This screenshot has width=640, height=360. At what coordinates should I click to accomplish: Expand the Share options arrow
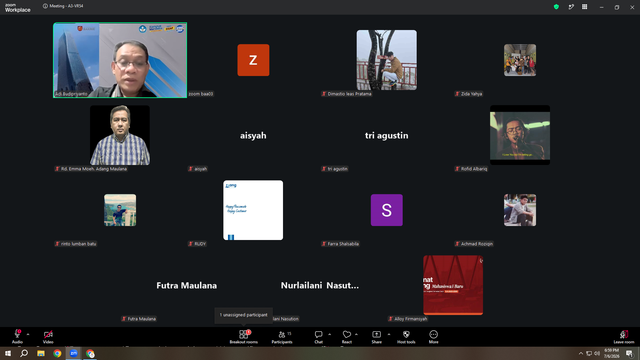(389, 334)
